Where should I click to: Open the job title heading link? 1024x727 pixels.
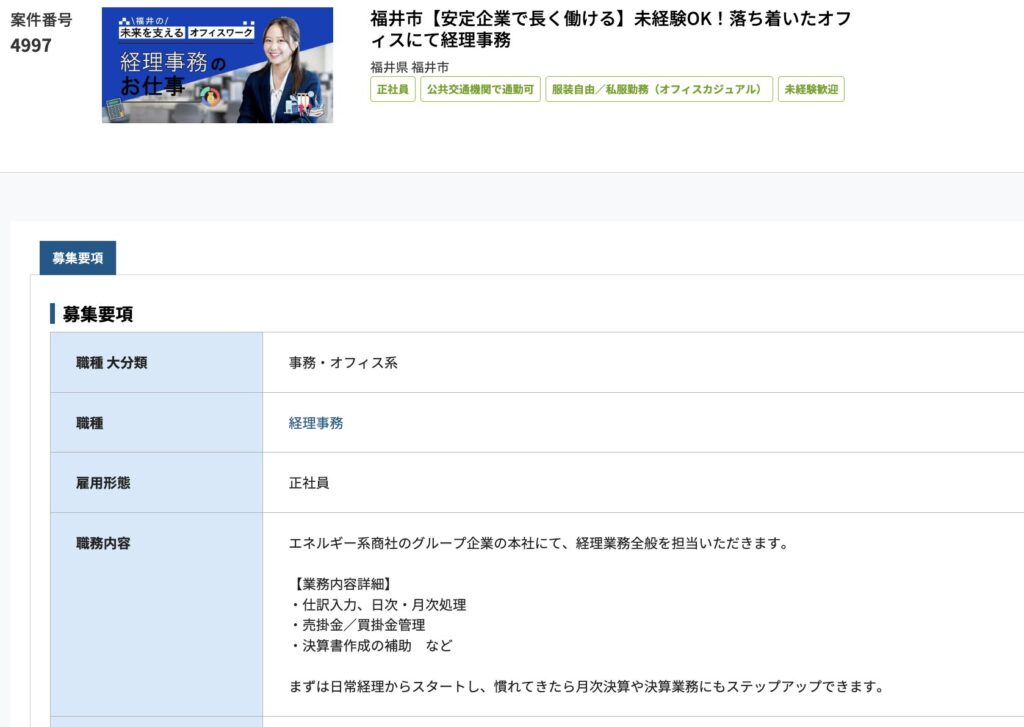(x=610, y=29)
